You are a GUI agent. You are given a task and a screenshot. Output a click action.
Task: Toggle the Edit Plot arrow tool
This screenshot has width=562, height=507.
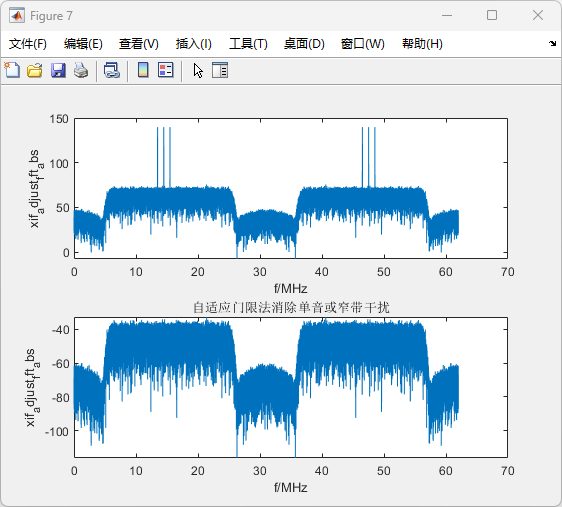point(198,71)
